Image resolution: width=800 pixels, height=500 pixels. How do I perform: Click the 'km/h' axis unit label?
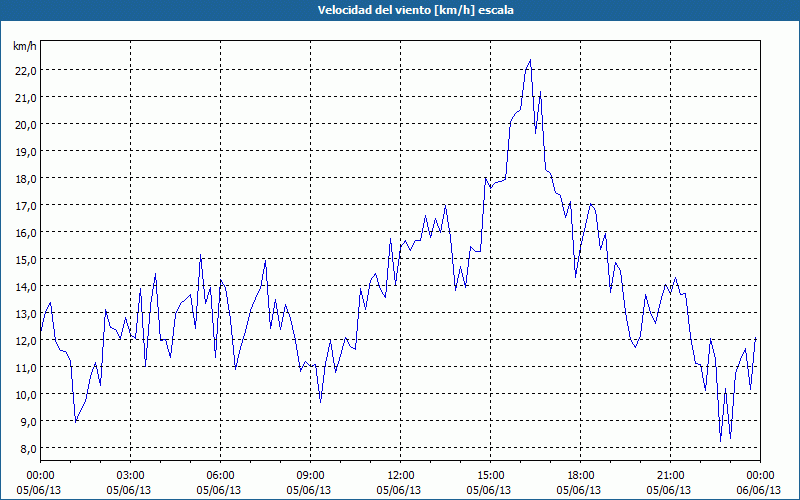pos(25,46)
